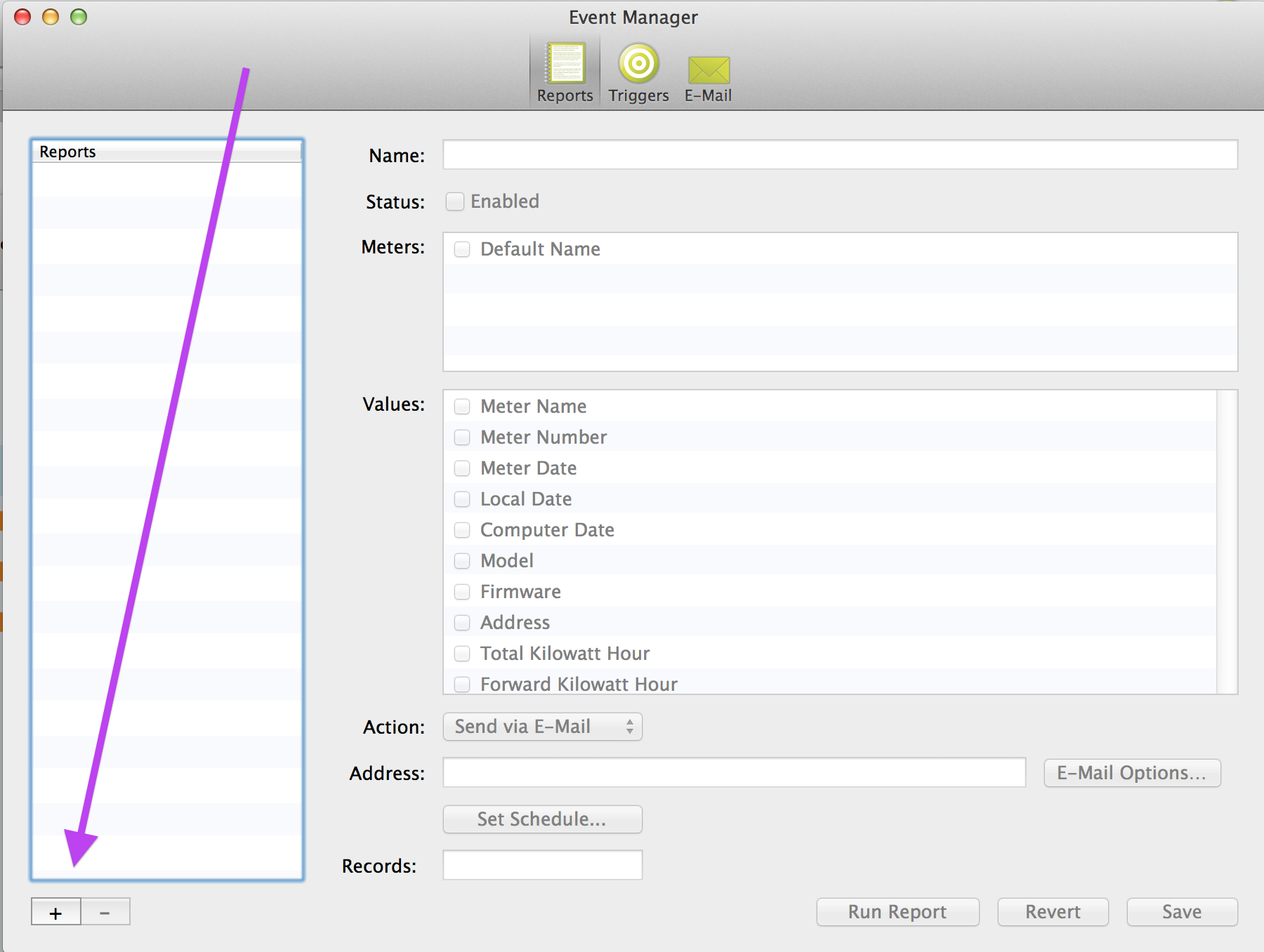Enable the report status checkbox
The width and height of the screenshot is (1264, 952).
tap(455, 201)
